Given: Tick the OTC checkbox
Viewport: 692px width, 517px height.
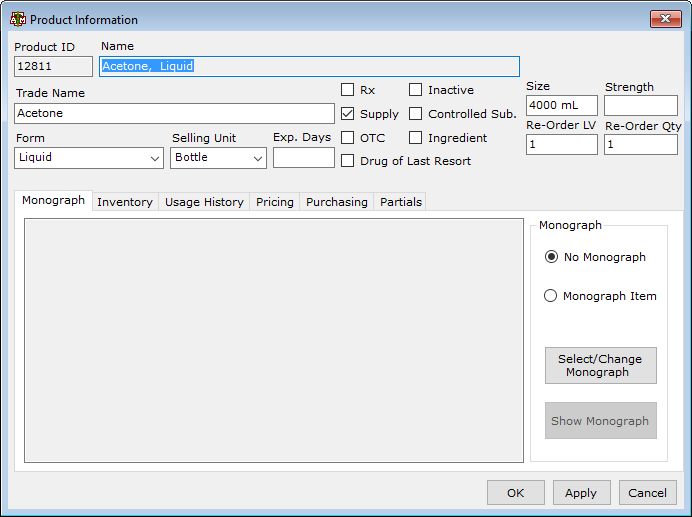Looking at the screenshot, I should (x=347, y=138).
